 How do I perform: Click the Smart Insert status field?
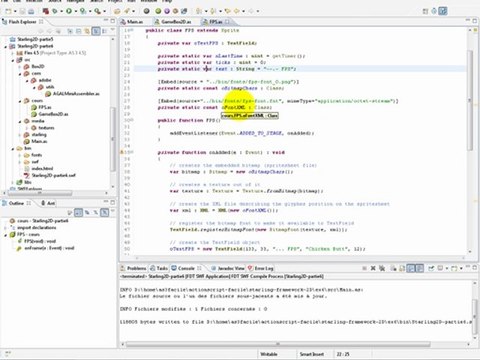tap(312, 354)
